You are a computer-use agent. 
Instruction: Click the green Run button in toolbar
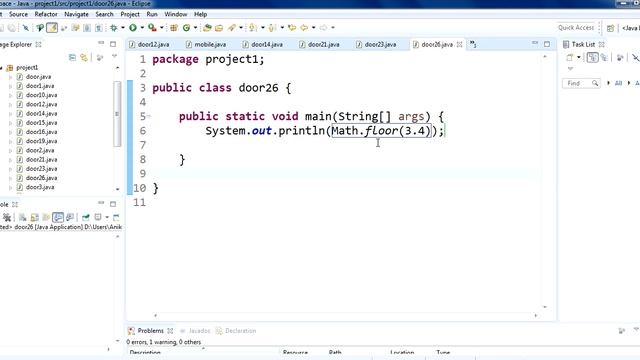(133, 28)
